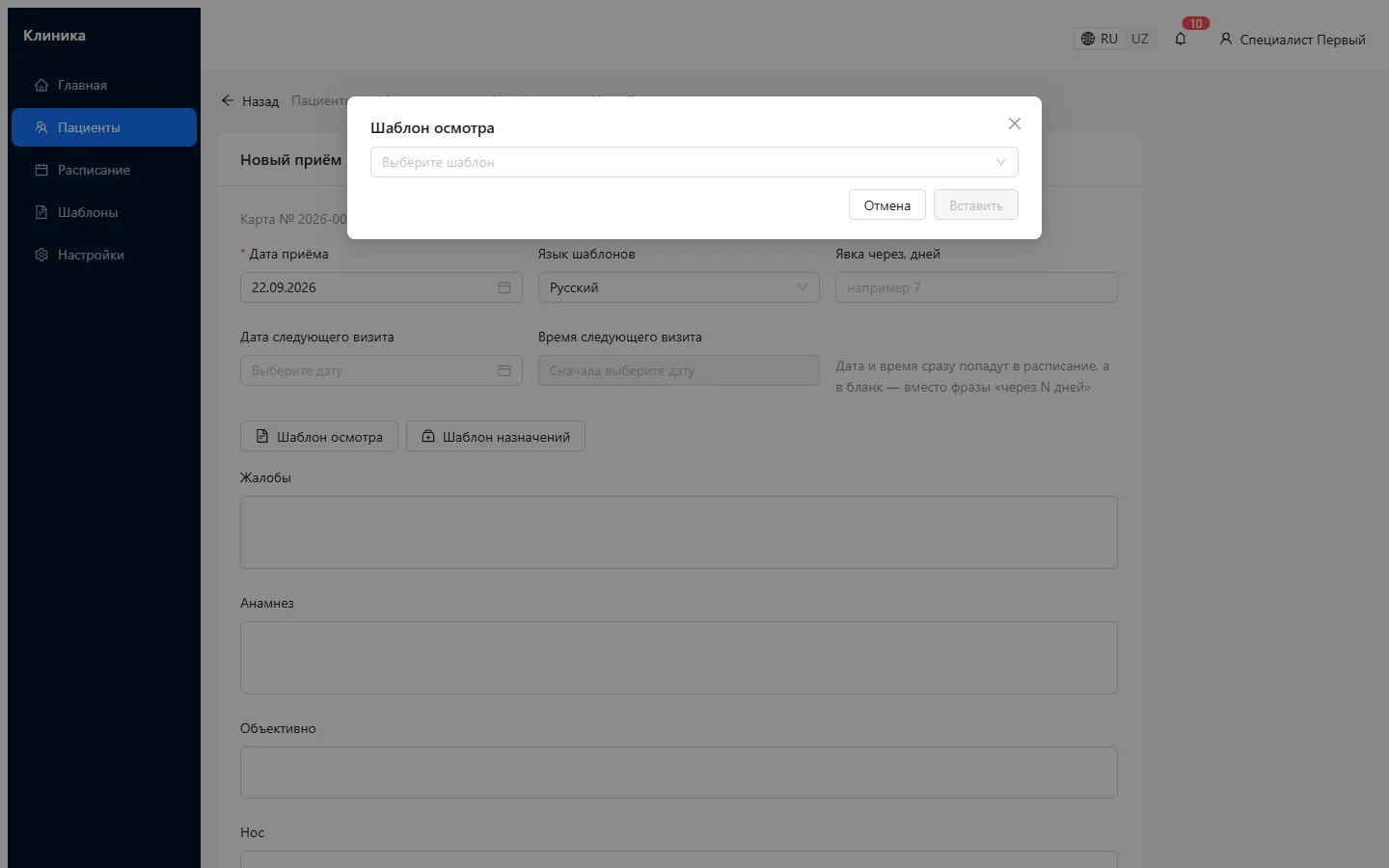Open the Специалист Первый user menu
This screenshot has height=868, width=1389.
pos(1293,40)
